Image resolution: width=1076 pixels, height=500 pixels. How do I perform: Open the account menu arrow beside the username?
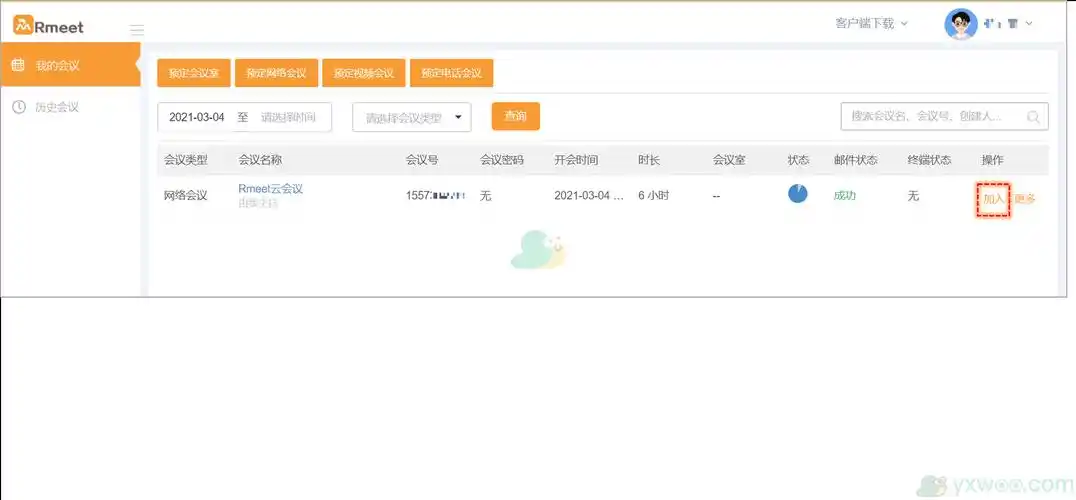coord(1029,23)
